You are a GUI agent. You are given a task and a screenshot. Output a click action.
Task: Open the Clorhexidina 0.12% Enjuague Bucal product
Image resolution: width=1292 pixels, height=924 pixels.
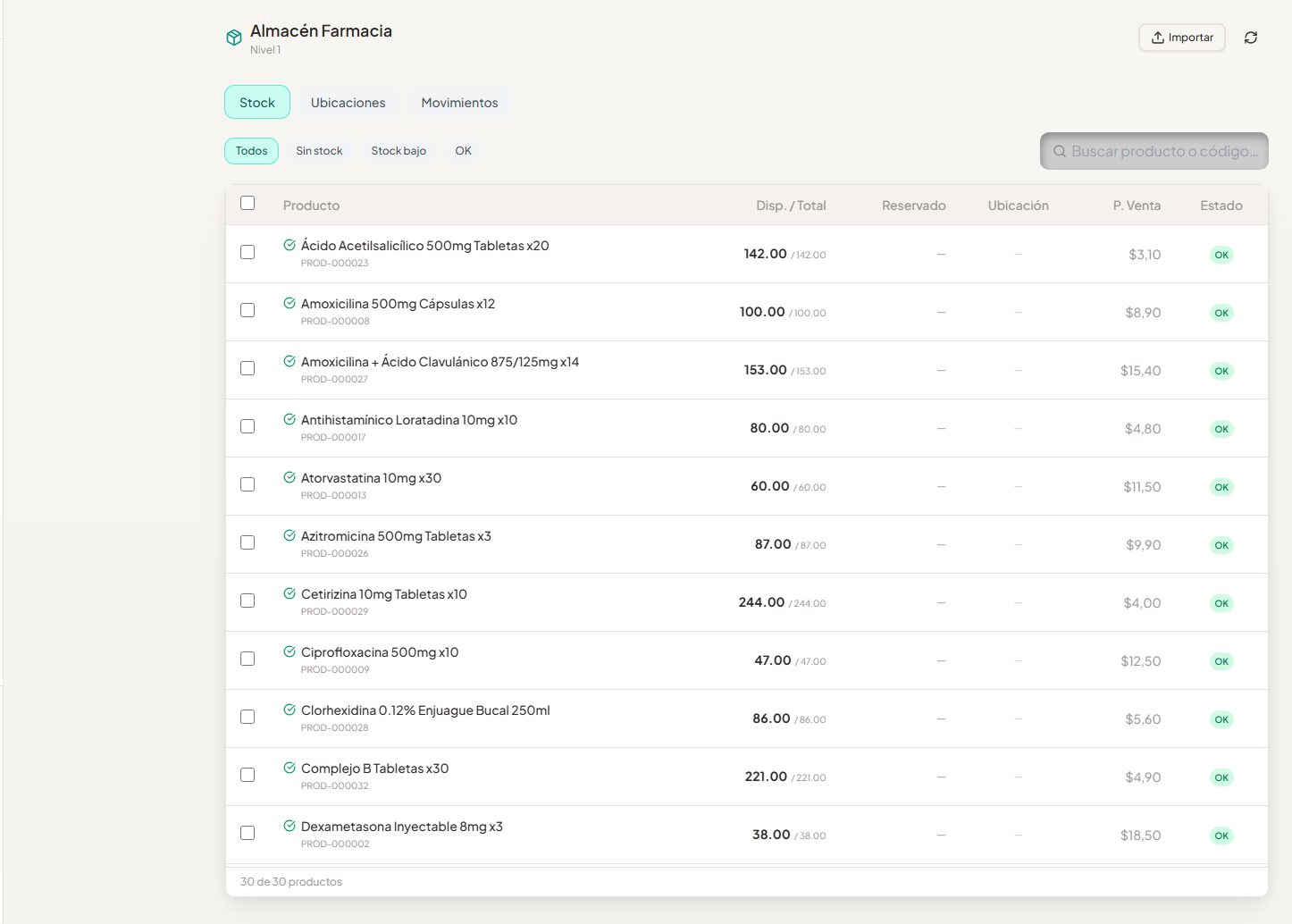click(425, 710)
